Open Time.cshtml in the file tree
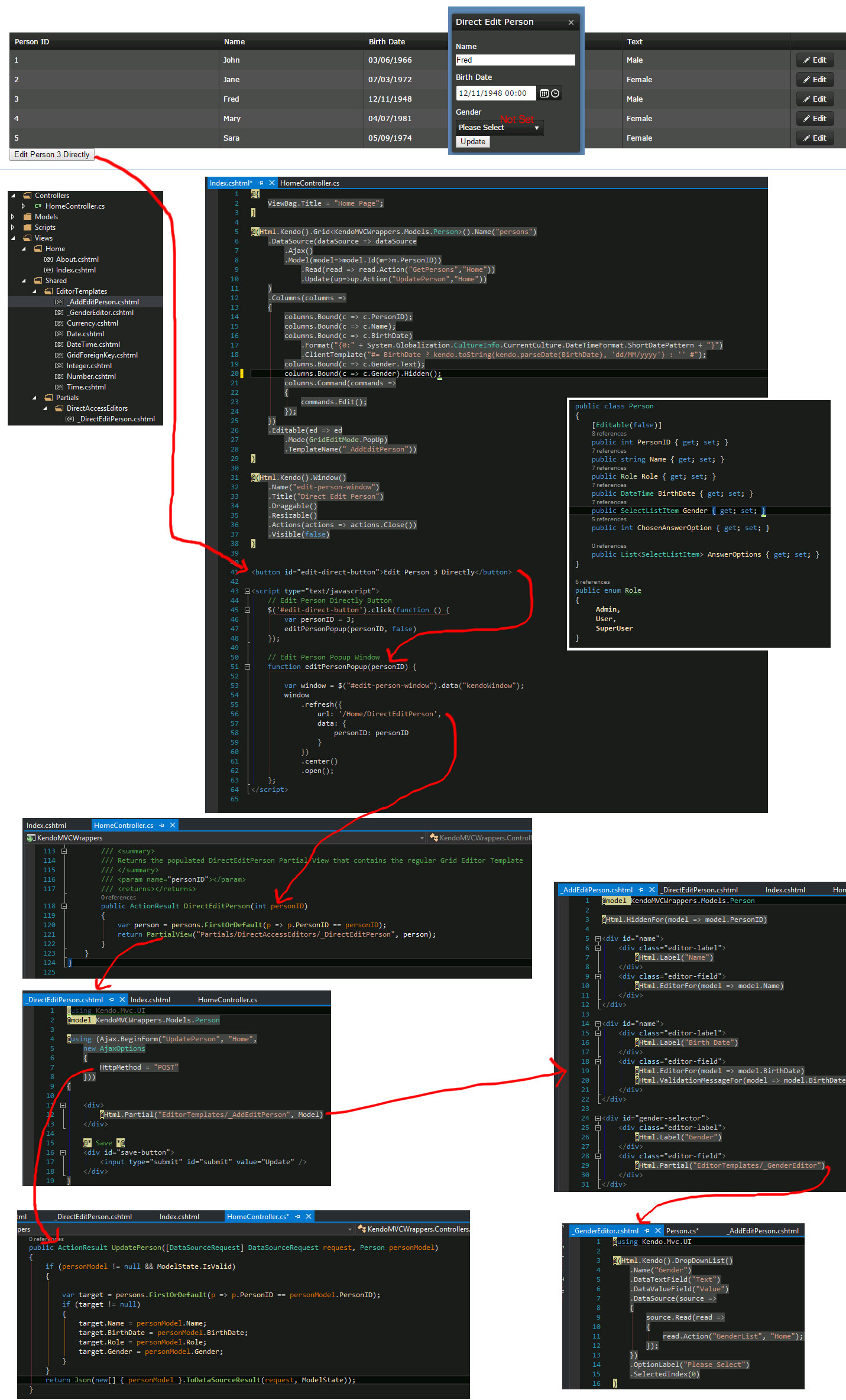Screen dimensions: 846x1400 pos(86,387)
